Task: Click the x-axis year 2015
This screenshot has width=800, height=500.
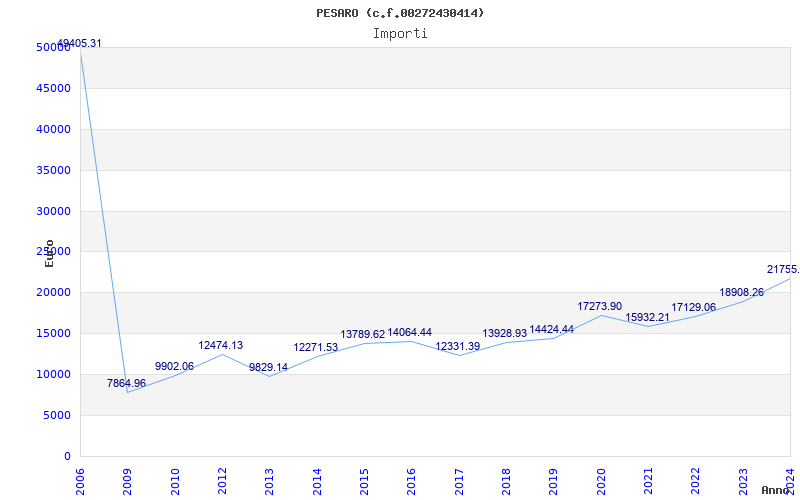Action: click(364, 482)
